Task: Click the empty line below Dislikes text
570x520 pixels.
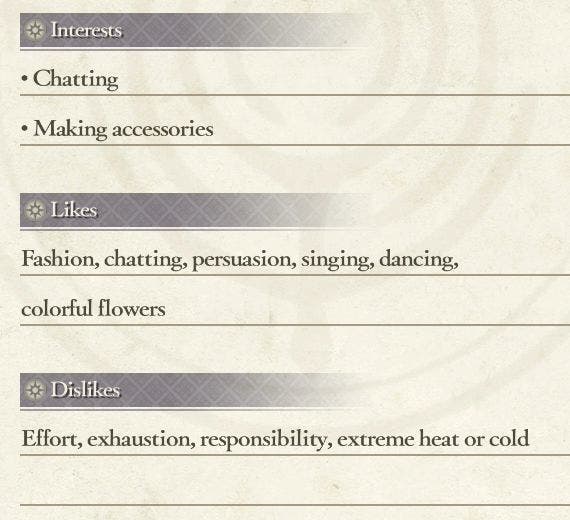Action: click(295, 481)
